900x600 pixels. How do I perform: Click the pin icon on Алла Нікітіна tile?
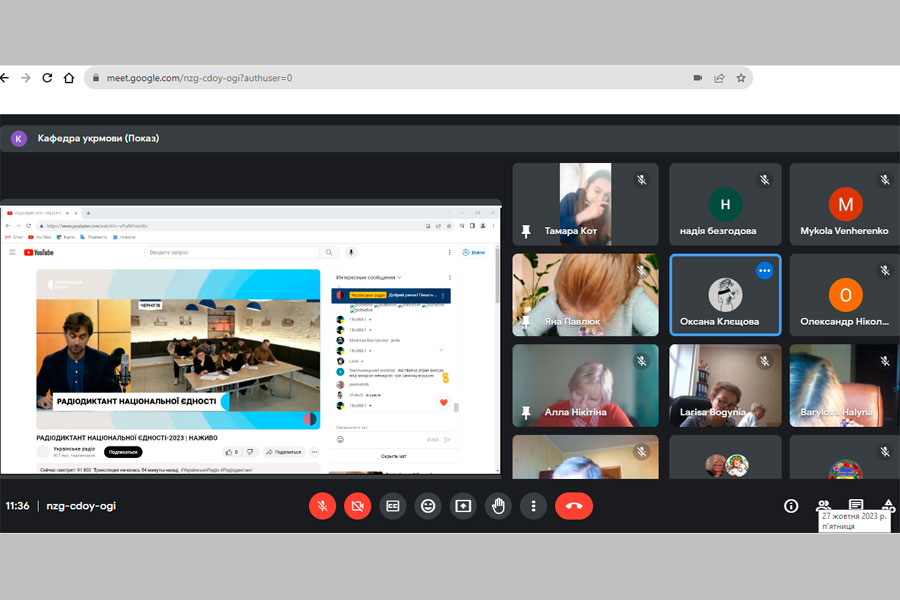526,412
